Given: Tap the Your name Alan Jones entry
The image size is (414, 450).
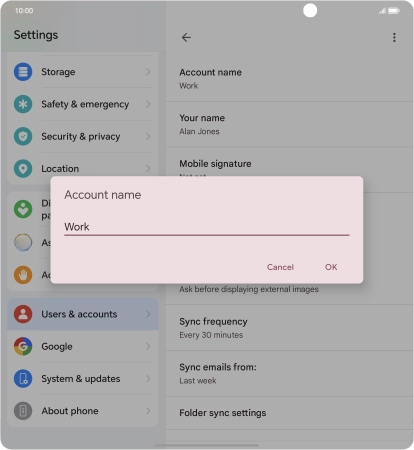Looking at the screenshot, I should [x=290, y=124].
